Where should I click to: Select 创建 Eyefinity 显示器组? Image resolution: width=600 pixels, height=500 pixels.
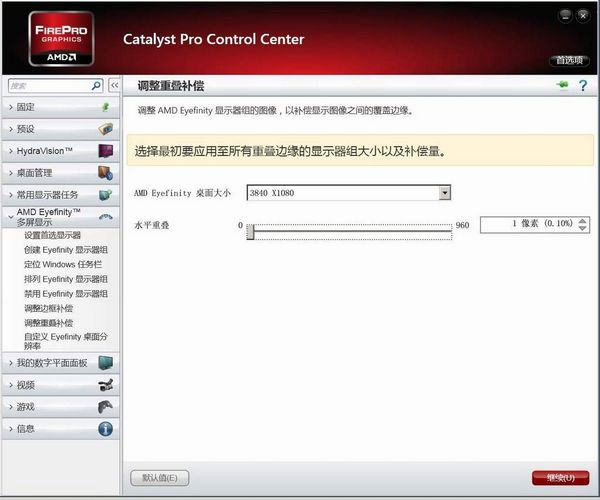pos(66,250)
